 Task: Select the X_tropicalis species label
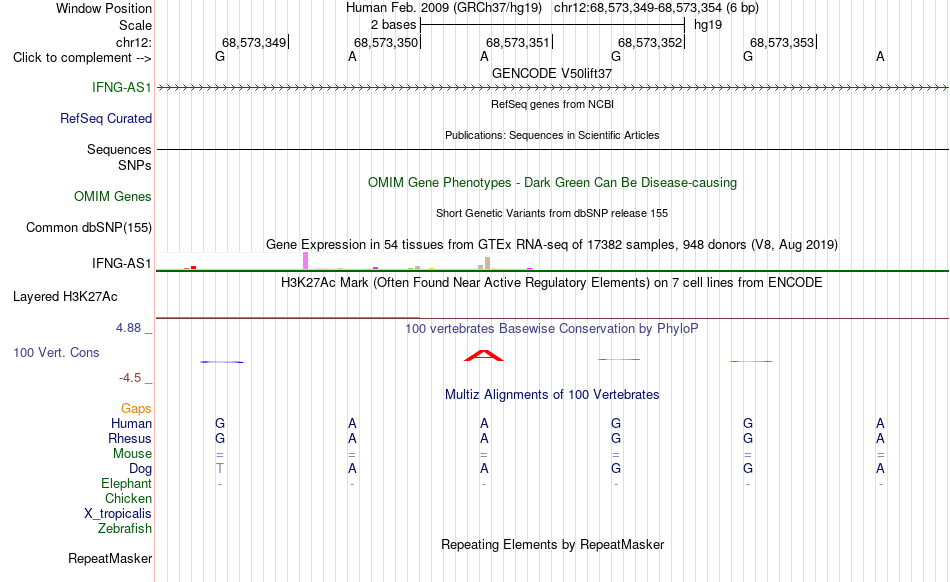click(118, 513)
